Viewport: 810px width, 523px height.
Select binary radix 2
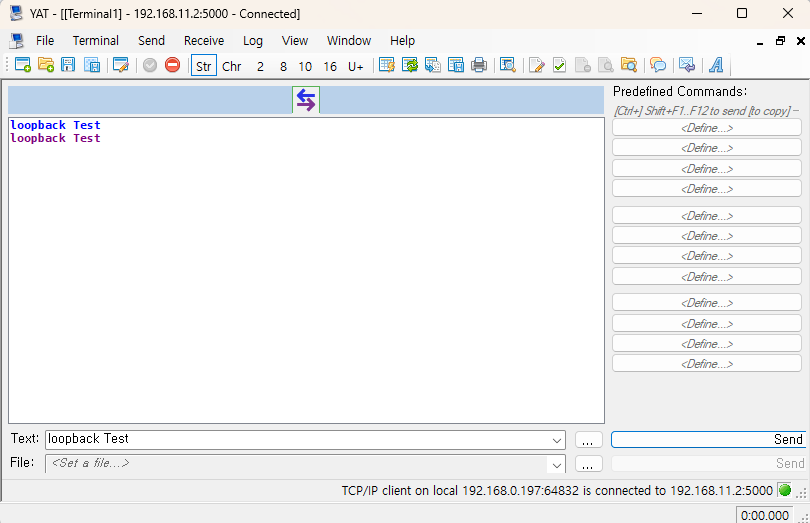click(260, 66)
